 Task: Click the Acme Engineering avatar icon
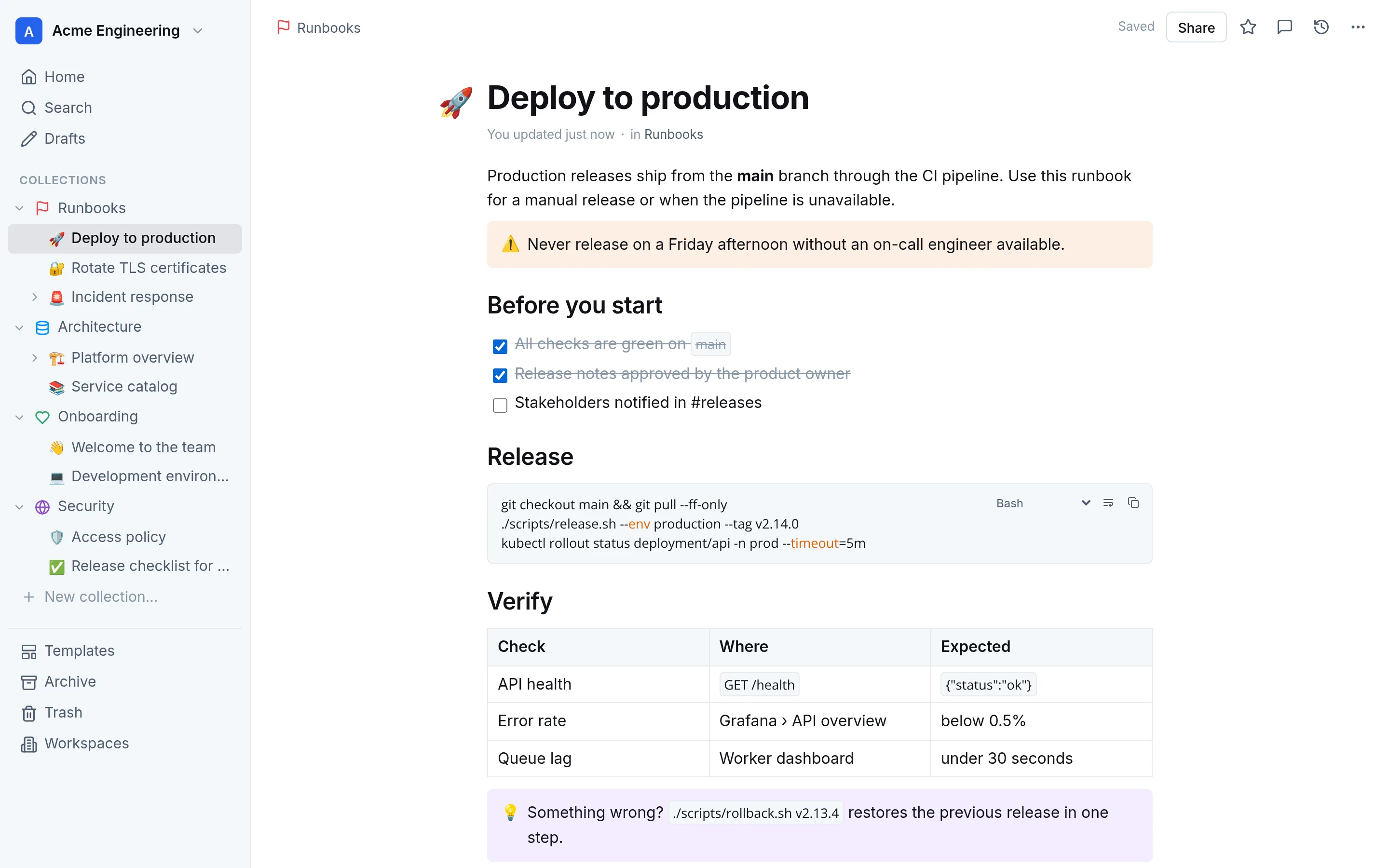coord(29,30)
